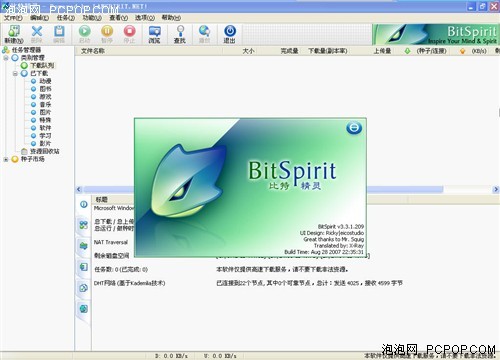Click the horizontal scrollbar thumb
Image resolution: width=500 pixels, height=360 pixels.
(x=263, y=189)
